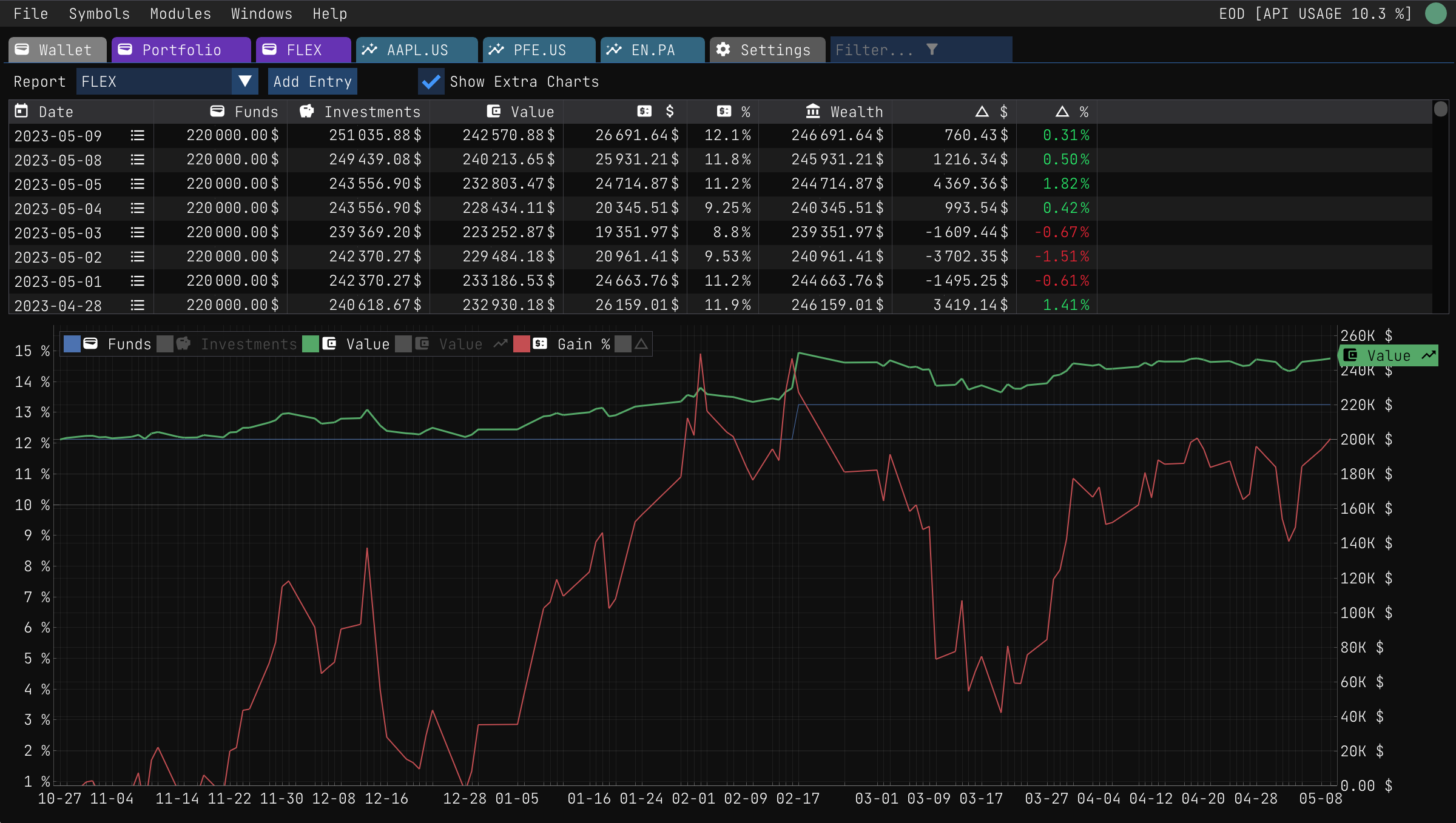Click the 4 369.36 $ delta cell
The image size is (1456, 823).
tap(971, 184)
